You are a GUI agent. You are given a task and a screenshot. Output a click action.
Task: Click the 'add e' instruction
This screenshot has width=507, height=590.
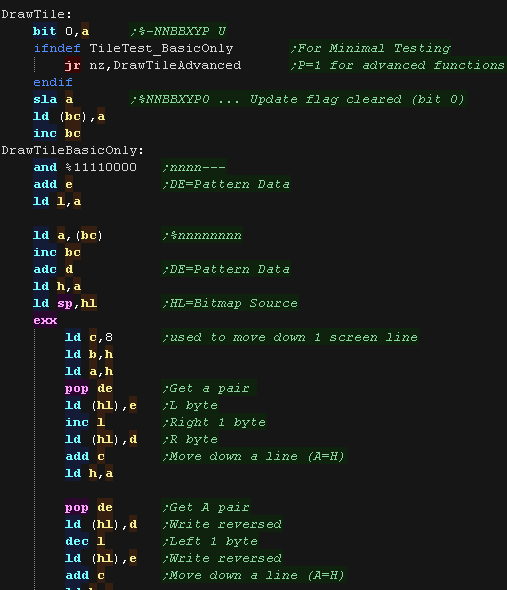53,184
